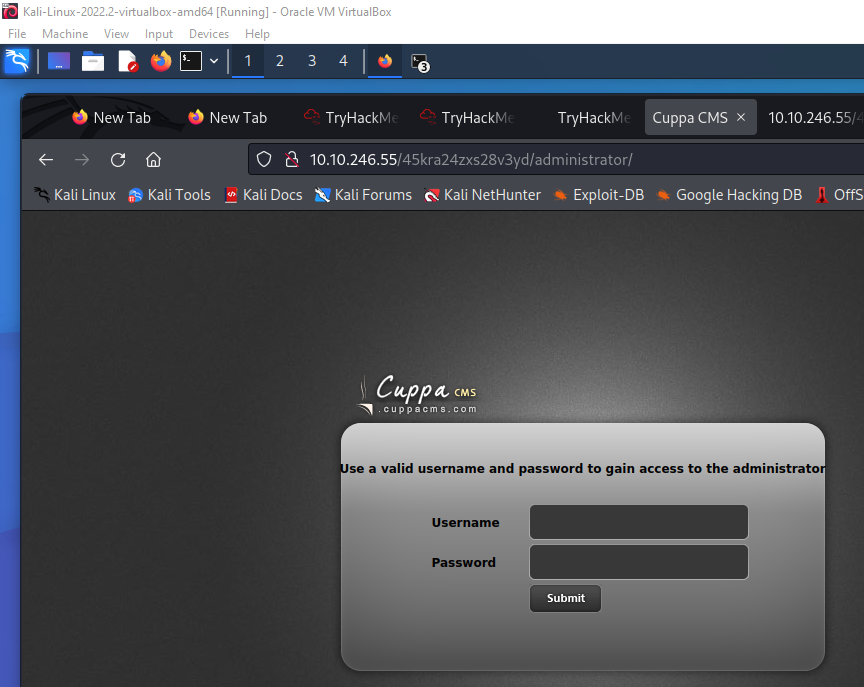This screenshot has width=864, height=687.
Task: Open the tracking protection shield icon
Action: 264,160
